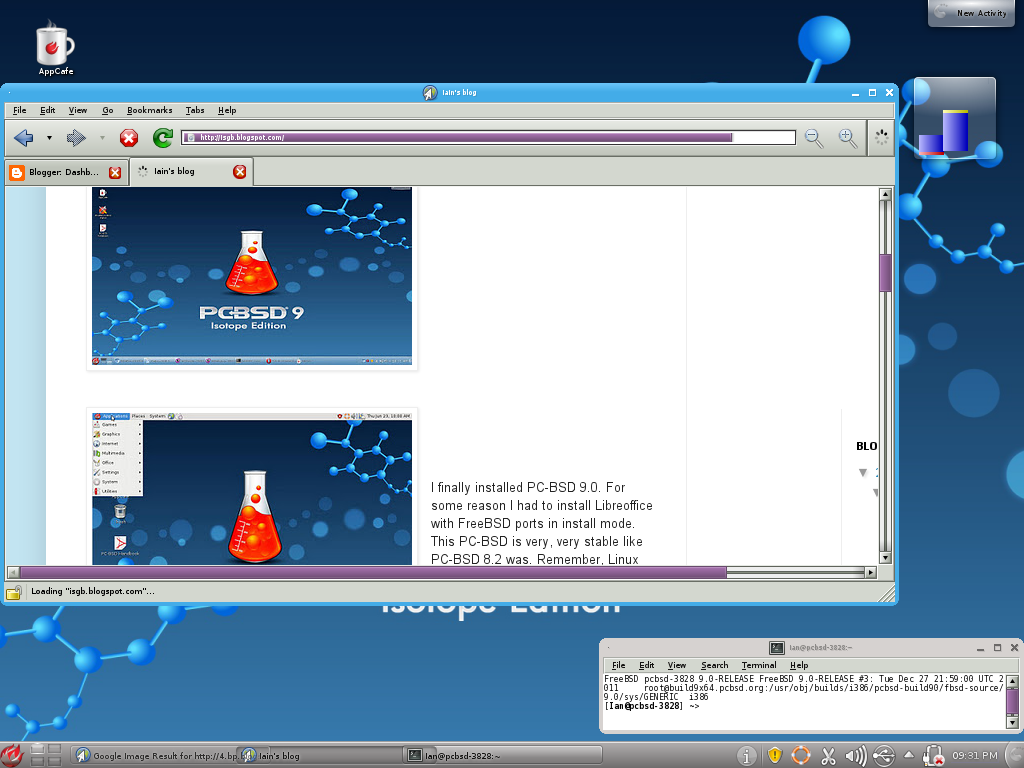Click the terminal icon in terminal title bar

pyautogui.click(x=776, y=648)
